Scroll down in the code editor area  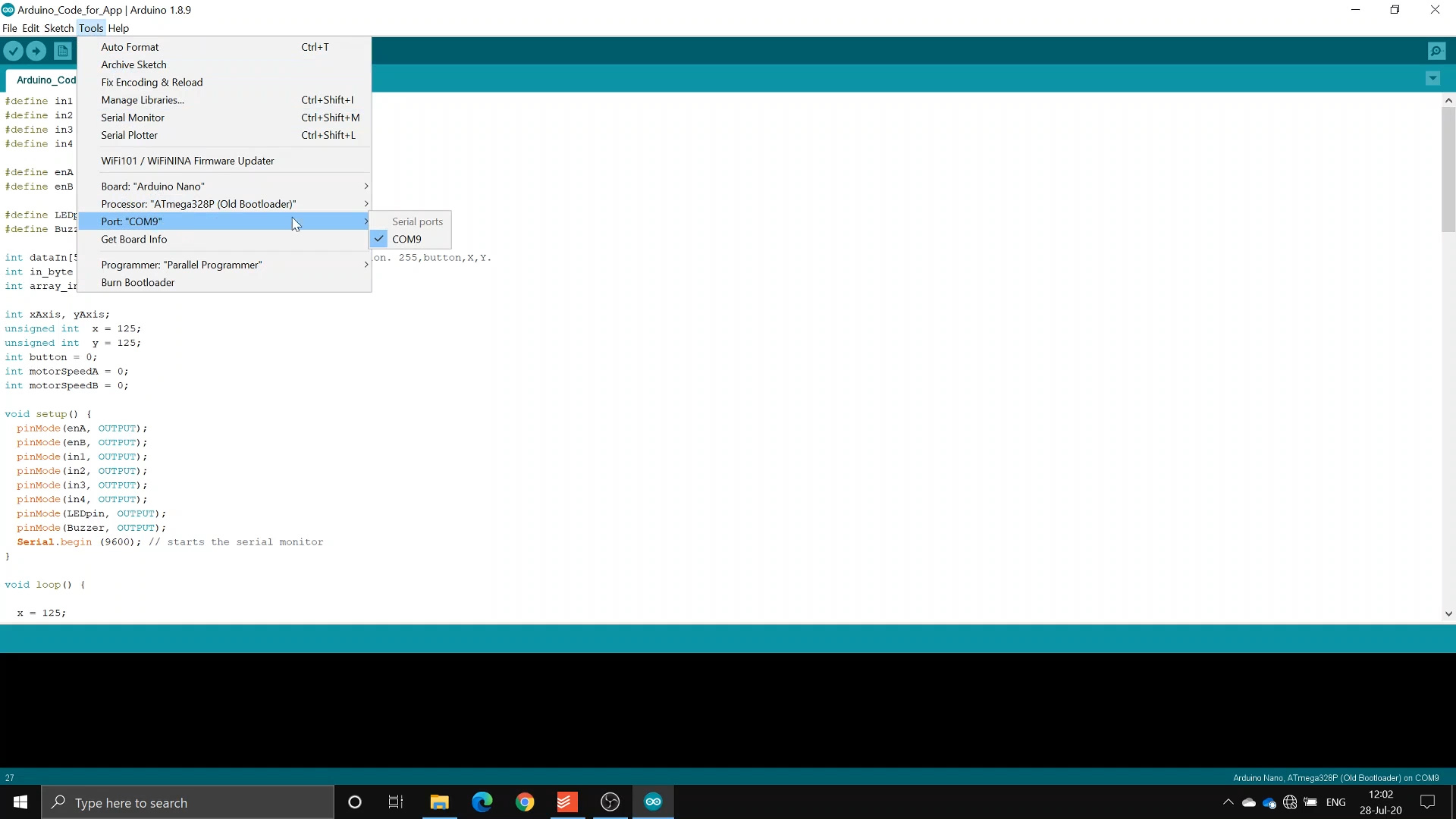pos(1448,614)
